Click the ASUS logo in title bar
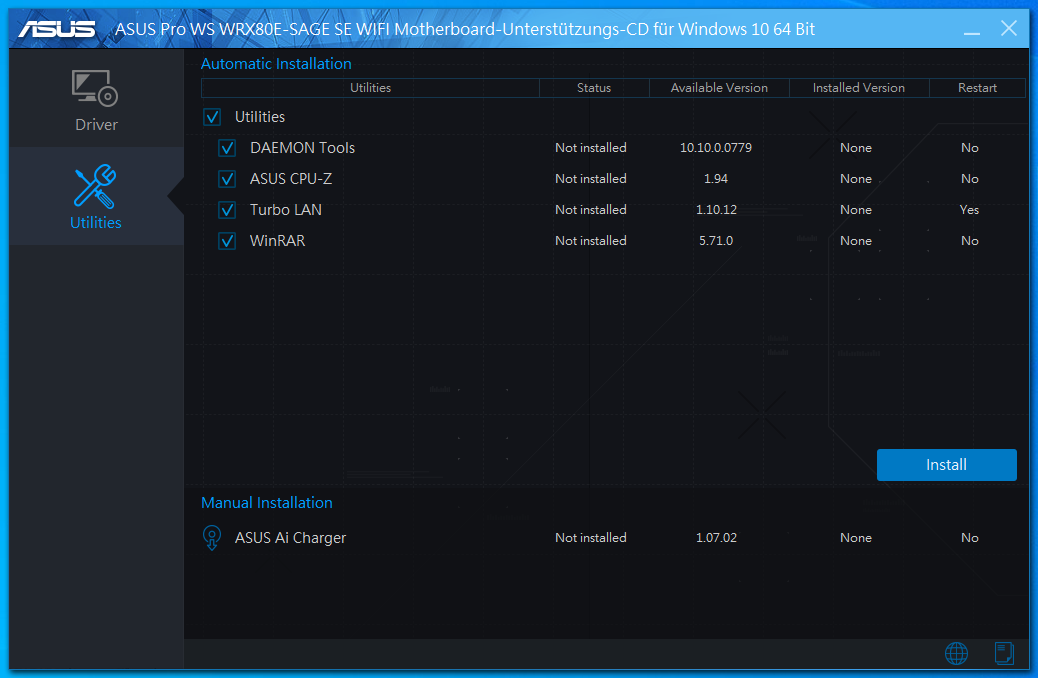 point(57,29)
